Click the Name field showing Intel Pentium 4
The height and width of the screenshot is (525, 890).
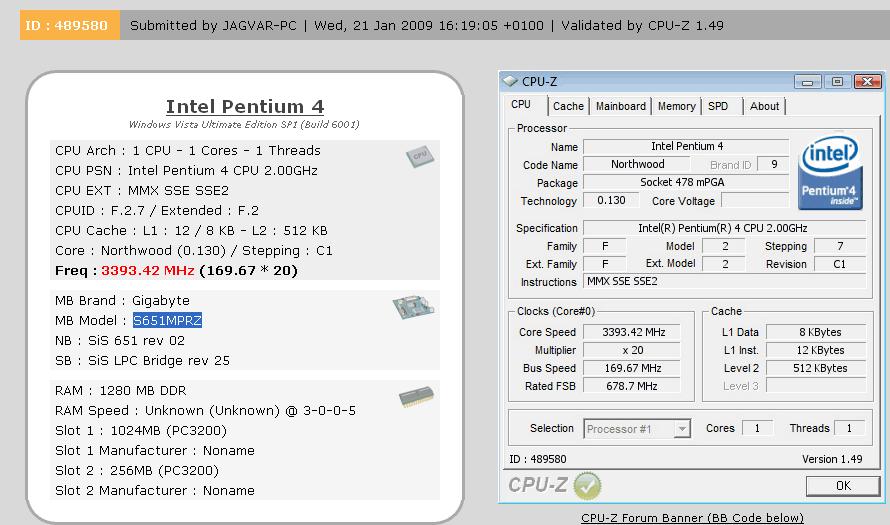[686, 146]
